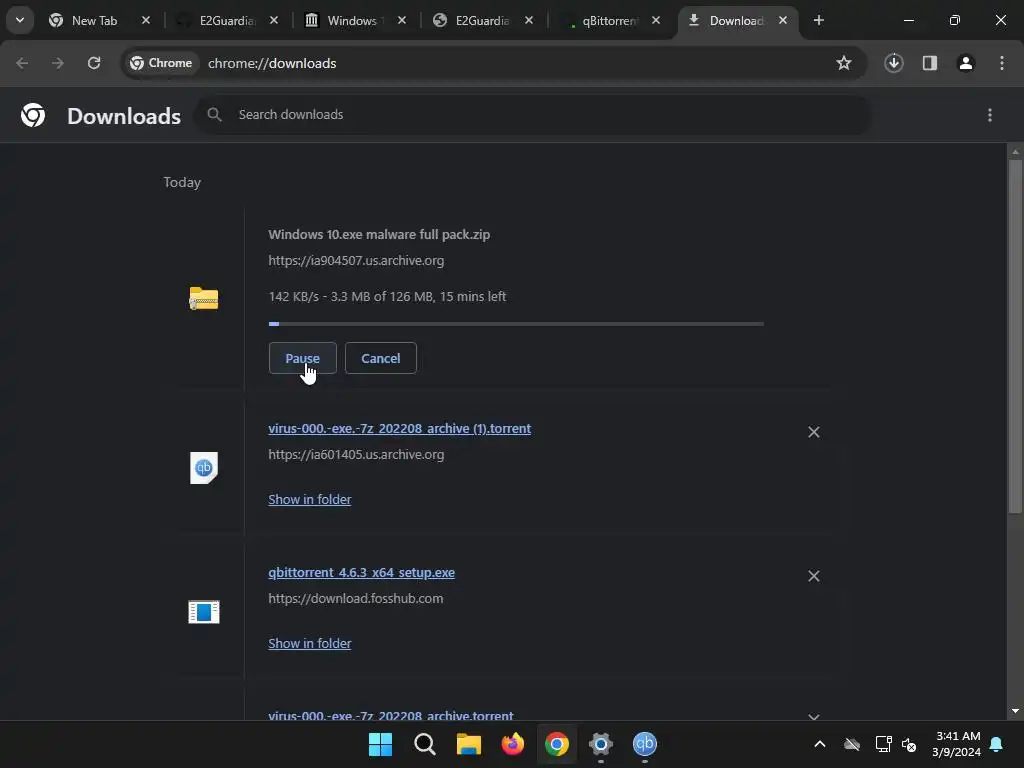
Task: Open the tab search dropdown arrow
Action: [x=20, y=20]
